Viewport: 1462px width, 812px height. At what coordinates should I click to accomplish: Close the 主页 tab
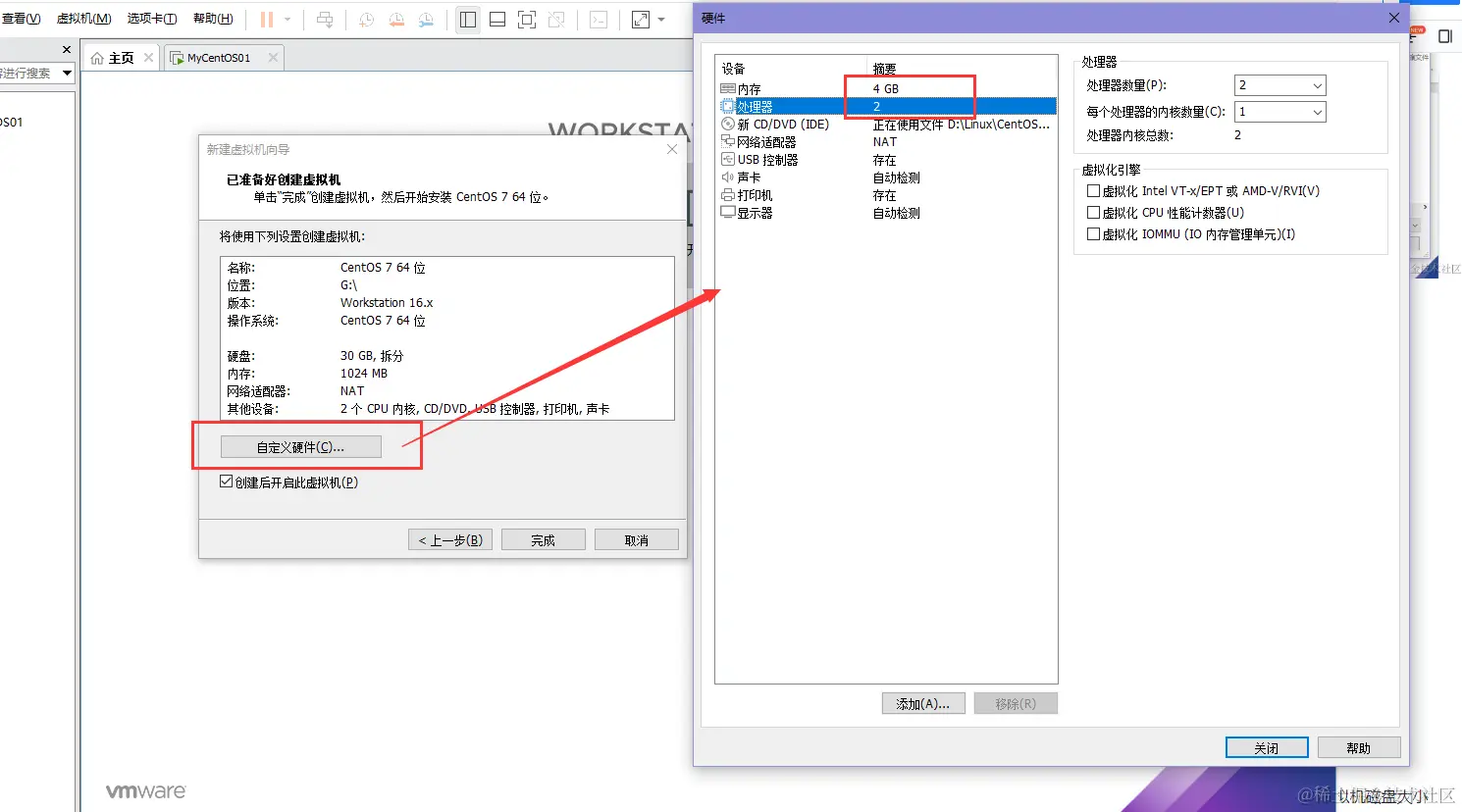pyautogui.click(x=148, y=58)
